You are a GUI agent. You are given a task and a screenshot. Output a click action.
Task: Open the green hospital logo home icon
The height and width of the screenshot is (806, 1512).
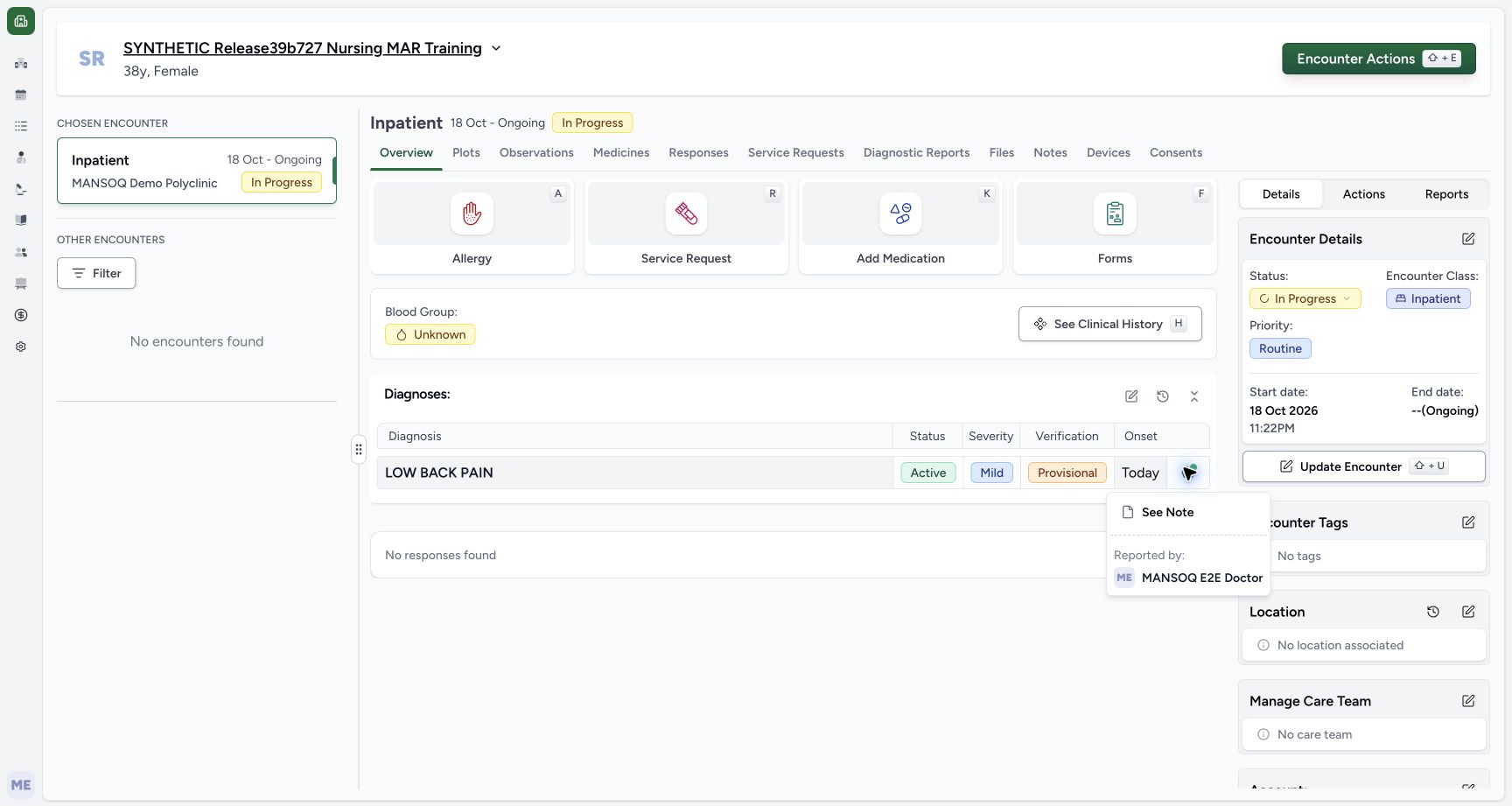point(21,21)
